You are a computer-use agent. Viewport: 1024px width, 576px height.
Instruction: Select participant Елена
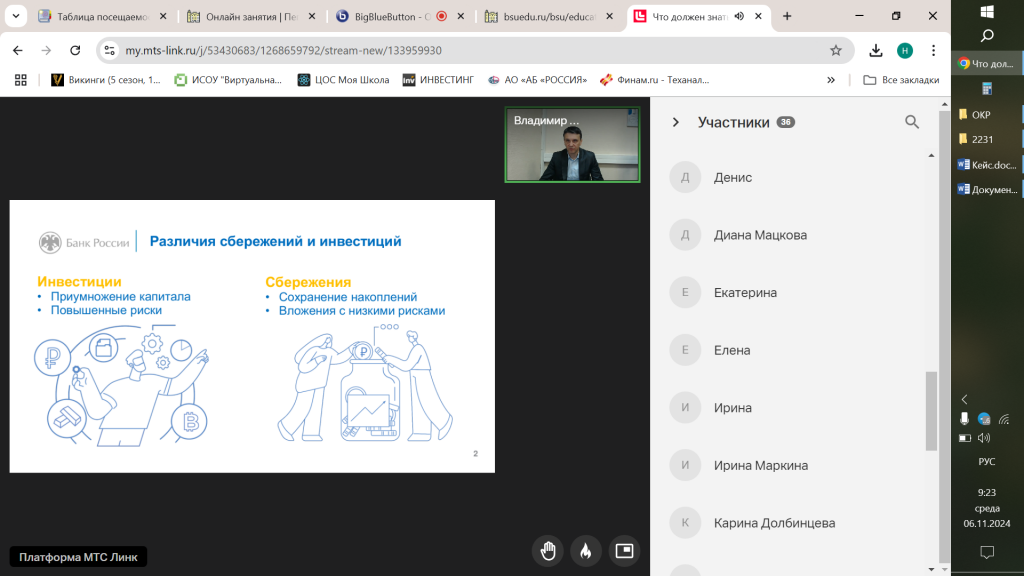(731, 350)
